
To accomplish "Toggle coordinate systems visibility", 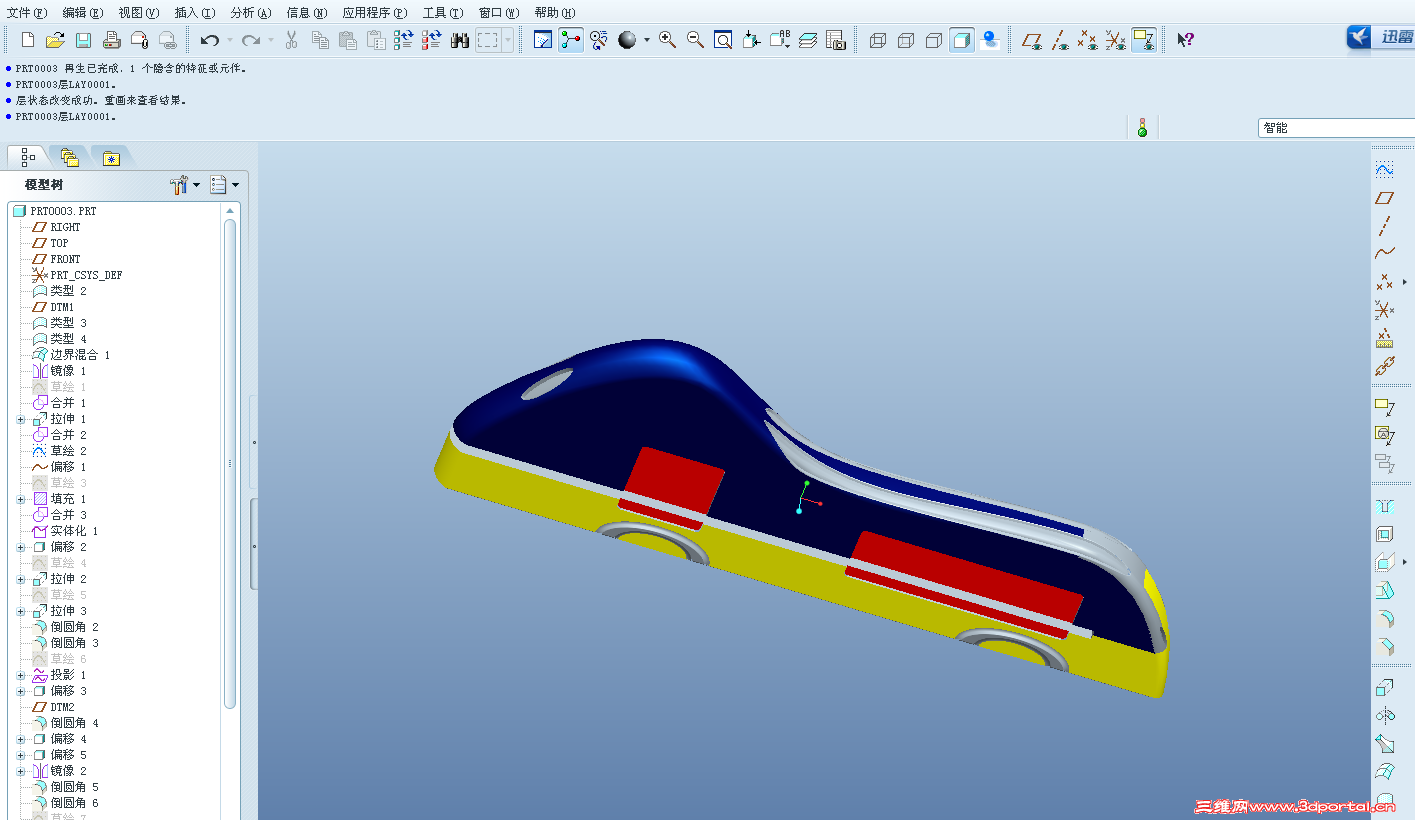I will (x=1116, y=40).
